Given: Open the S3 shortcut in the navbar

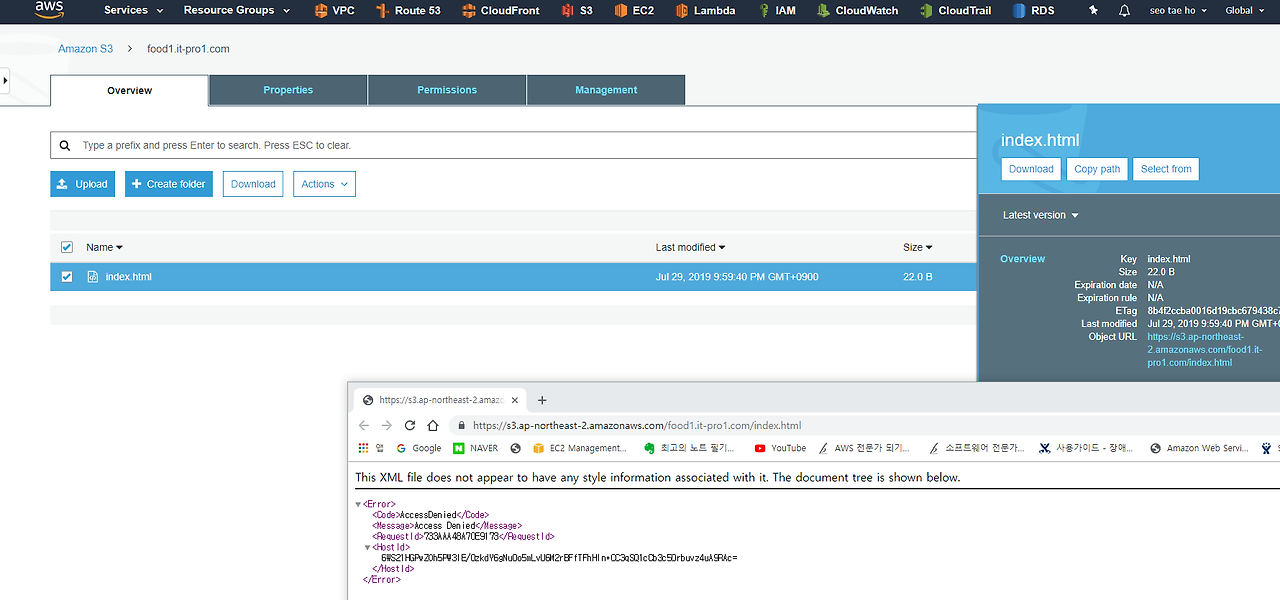Looking at the screenshot, I should (x=577, y=11).
